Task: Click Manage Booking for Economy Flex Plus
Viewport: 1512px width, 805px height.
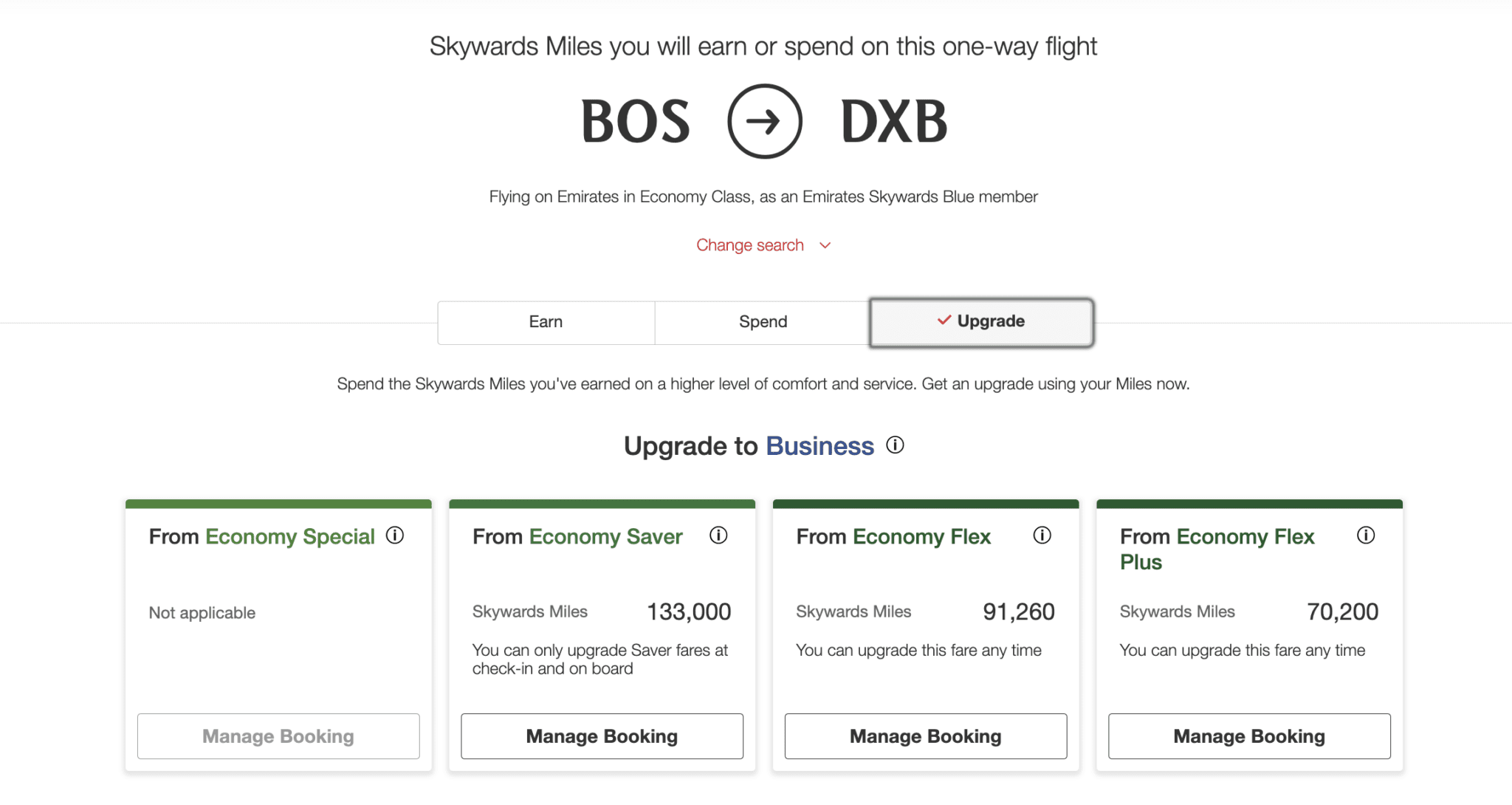Action: coord(1248,736)
